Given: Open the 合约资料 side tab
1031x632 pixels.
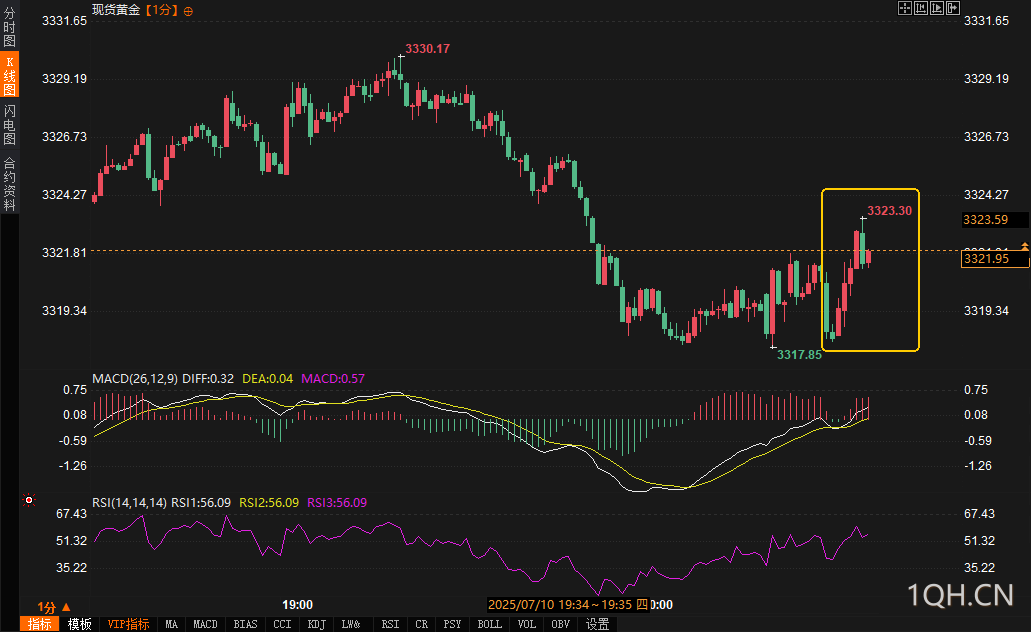Looking at the screenshot, I should pos(10,183).
